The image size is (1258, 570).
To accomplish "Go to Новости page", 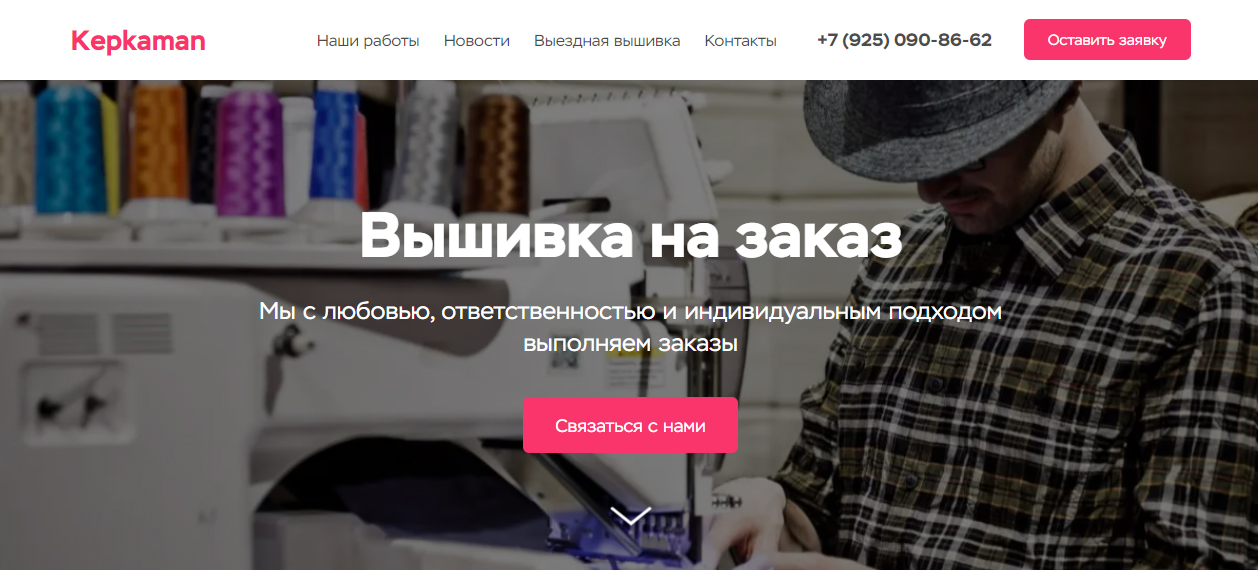I will (x=477, y=41).
